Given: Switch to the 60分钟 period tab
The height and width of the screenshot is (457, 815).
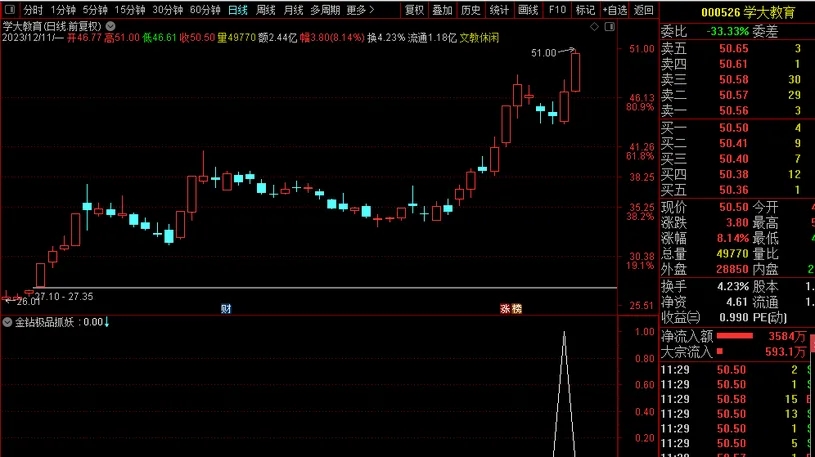Looking at the screenshot, I should (x=205, y=10).
